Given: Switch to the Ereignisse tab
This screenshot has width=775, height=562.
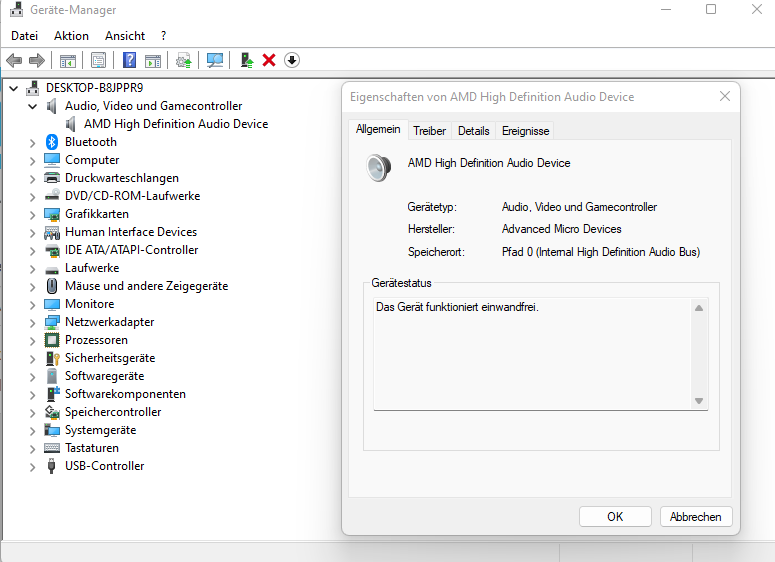Looking at the screenshot, I should click(525, 131).
